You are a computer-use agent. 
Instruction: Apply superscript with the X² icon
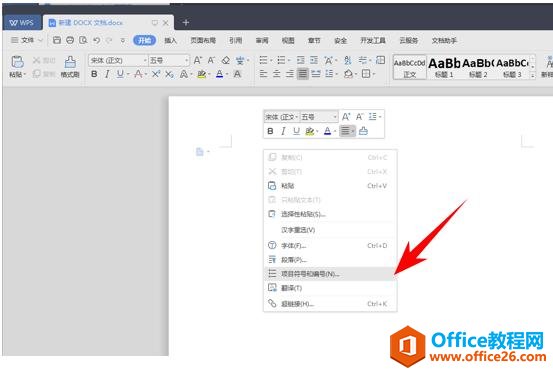156,74
